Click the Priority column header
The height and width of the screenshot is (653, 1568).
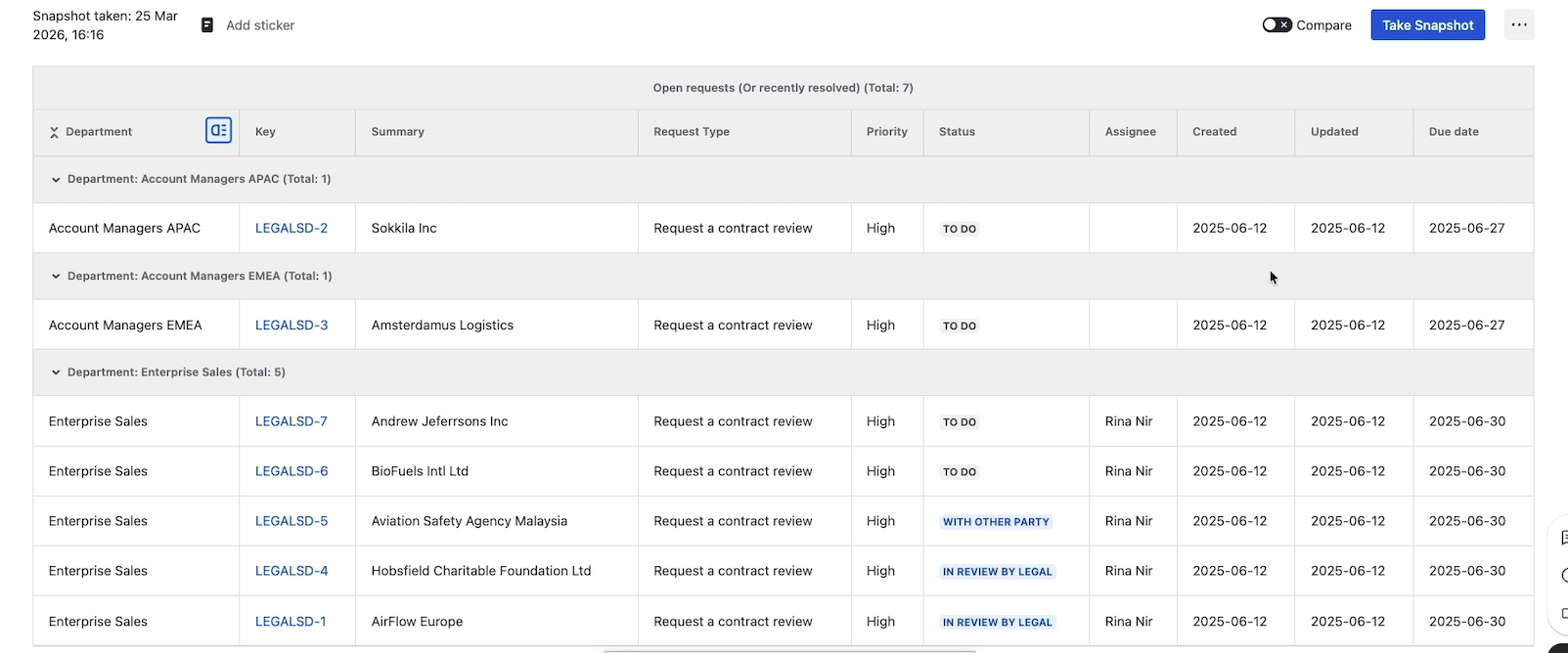click(x=887, y=132)
